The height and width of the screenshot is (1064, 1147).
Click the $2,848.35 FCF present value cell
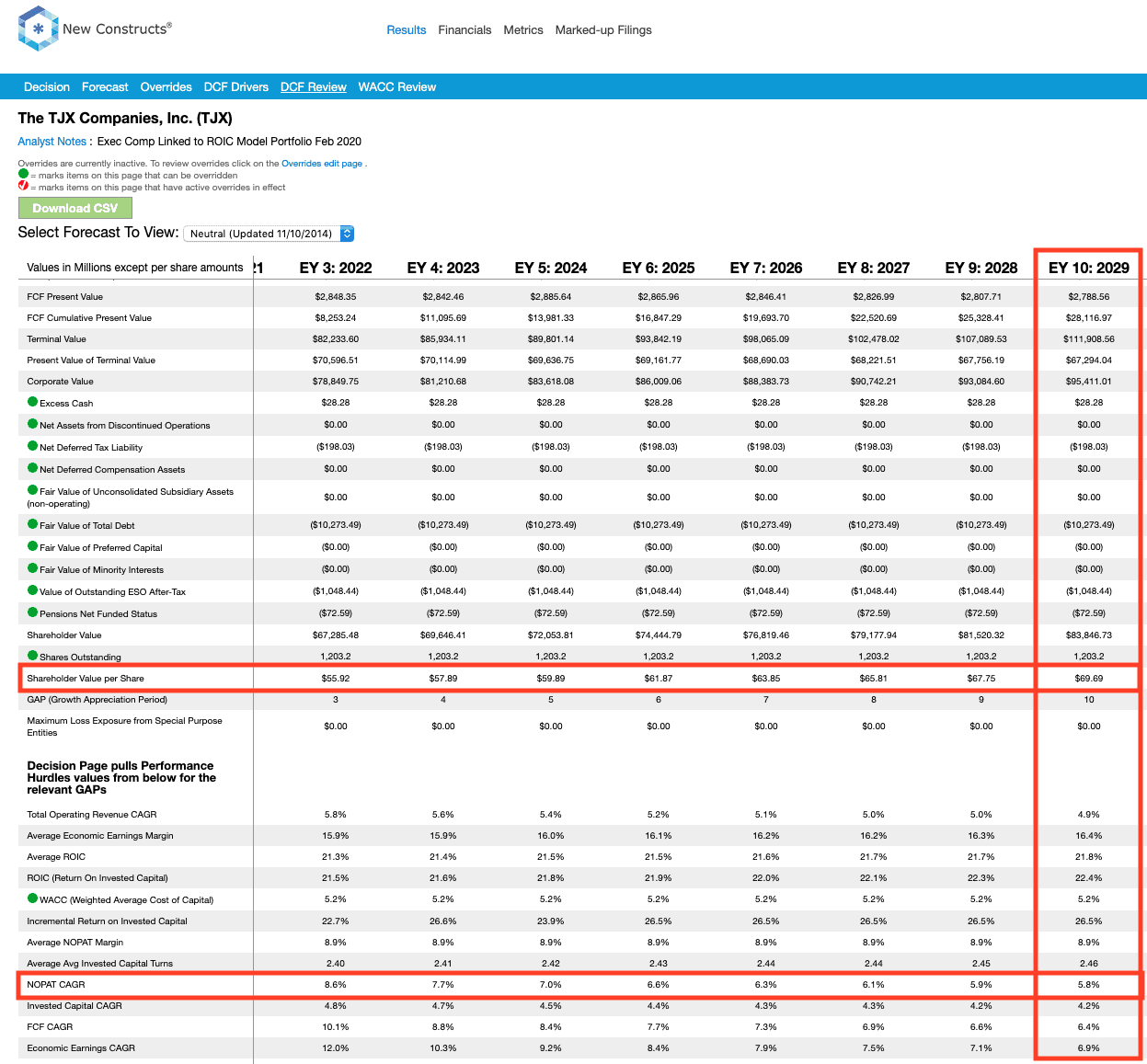336,297
